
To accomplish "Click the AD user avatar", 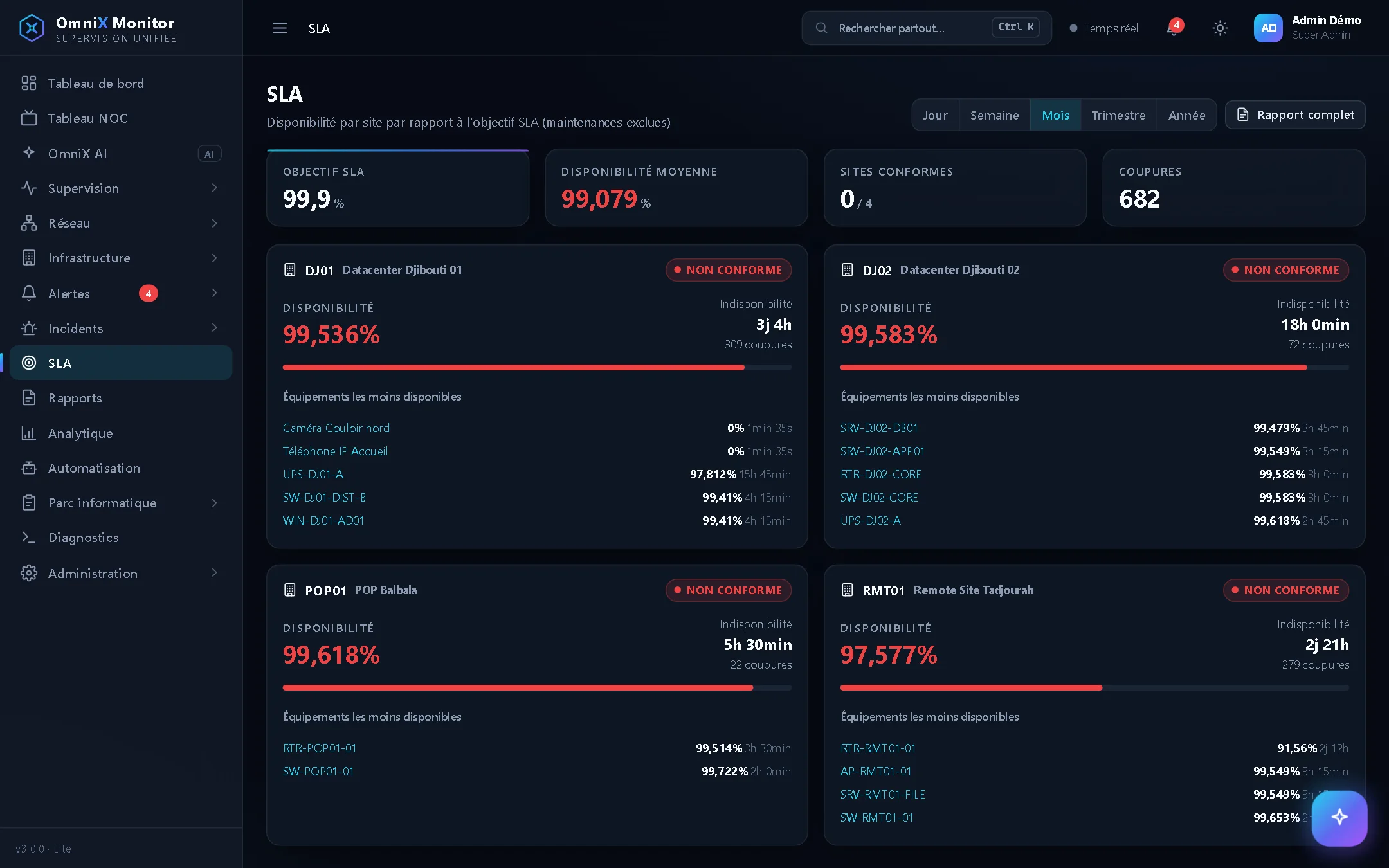I will pyautogui.click(x=1268, y=28).
